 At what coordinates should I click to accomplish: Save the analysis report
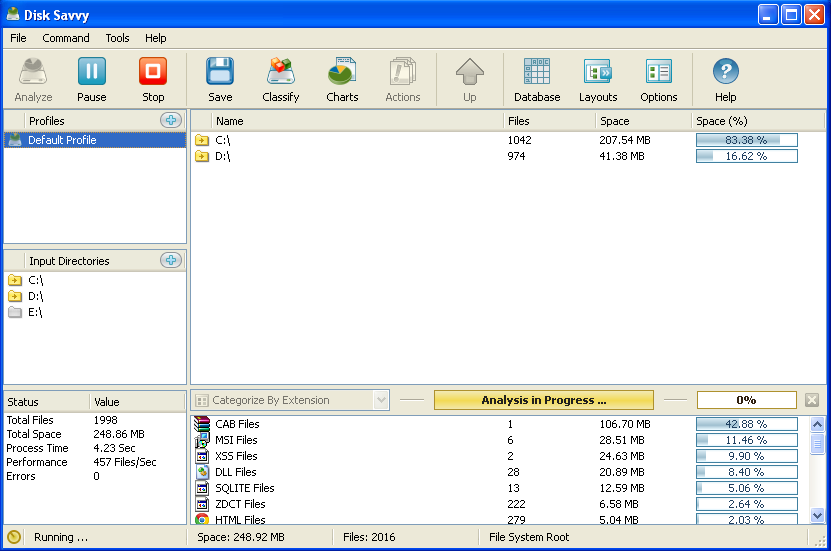tap(220, 80)
